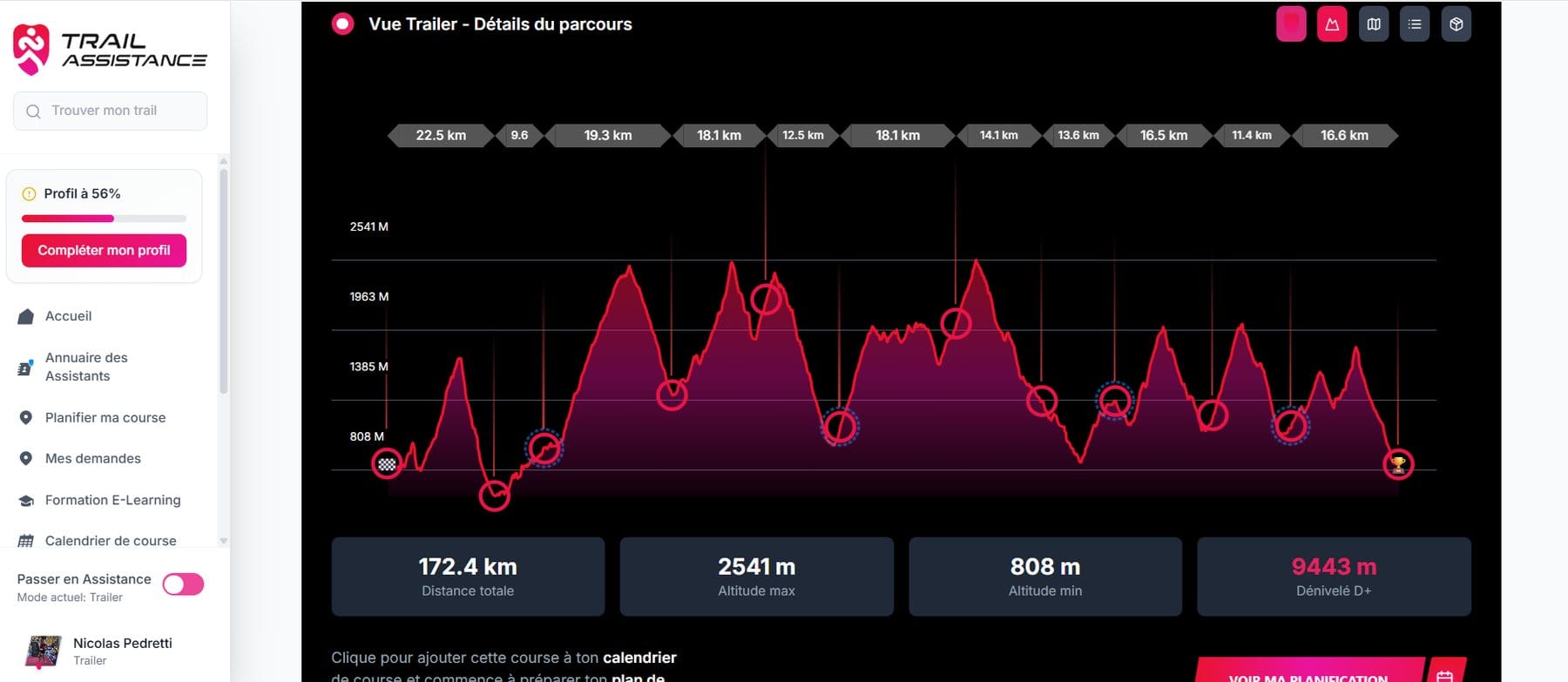Go to Mes demandes
This screenshot has height=682, width=1568.
tap(92, 459)
